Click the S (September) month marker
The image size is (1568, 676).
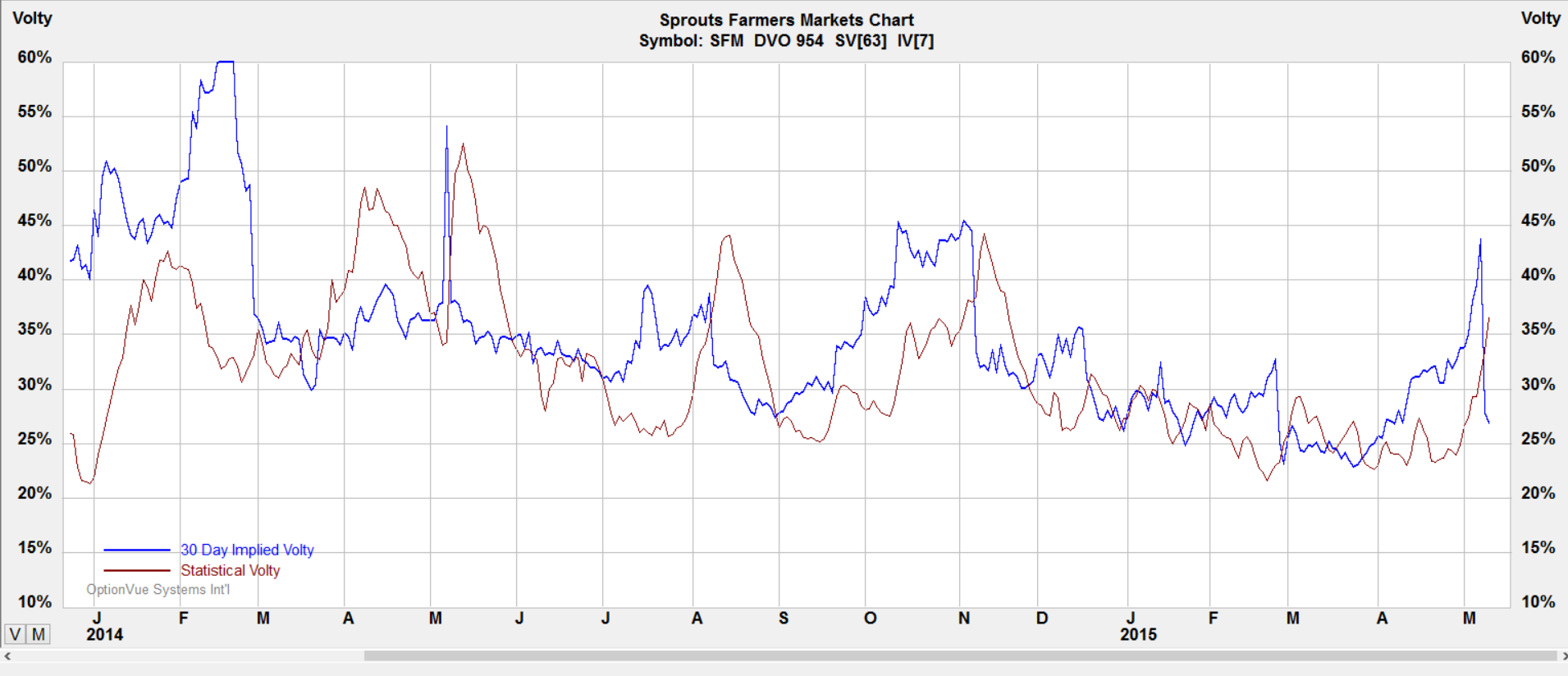pyautogui.click(x=784, y=618)
